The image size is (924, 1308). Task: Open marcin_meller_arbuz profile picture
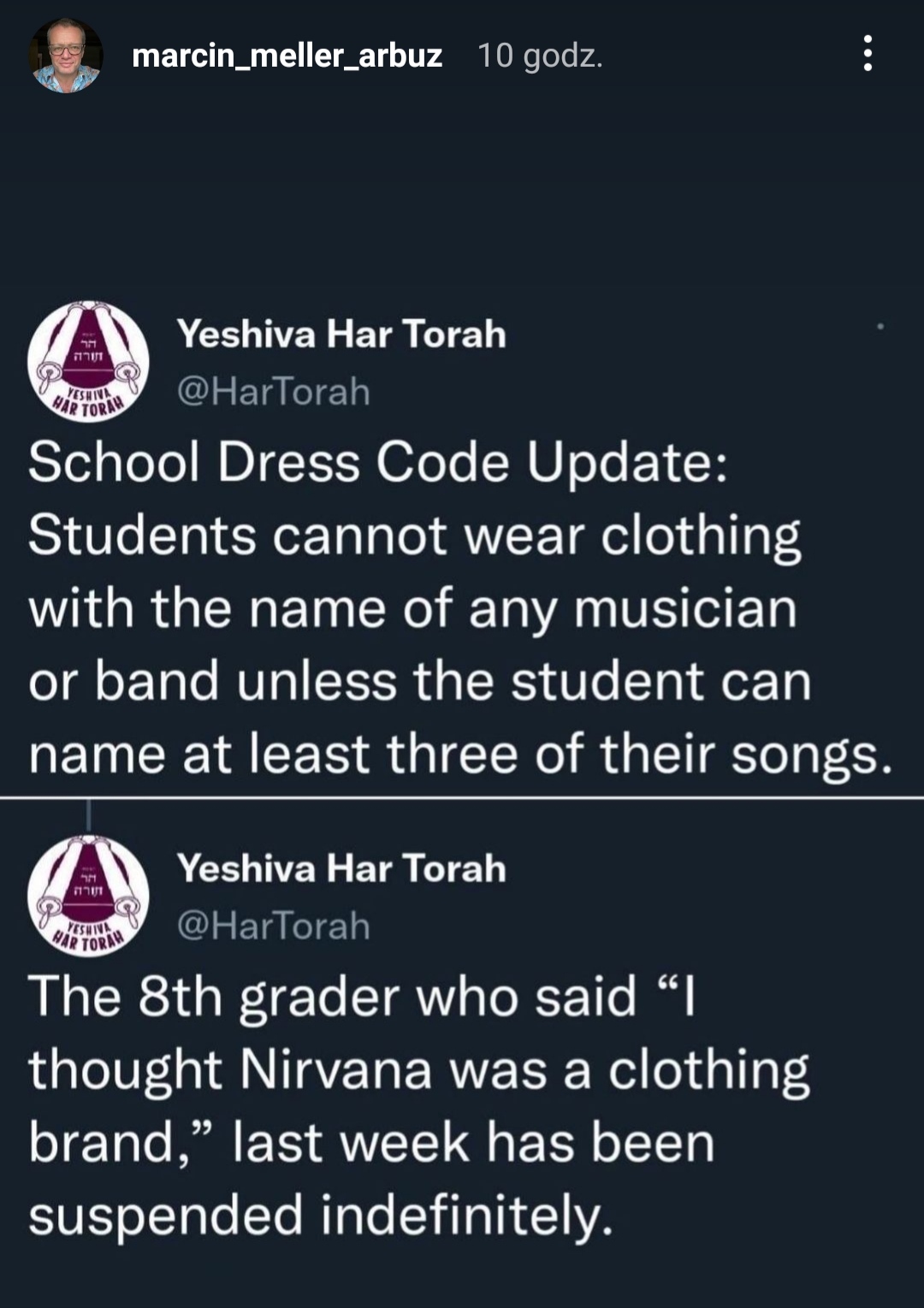(66, 56)
